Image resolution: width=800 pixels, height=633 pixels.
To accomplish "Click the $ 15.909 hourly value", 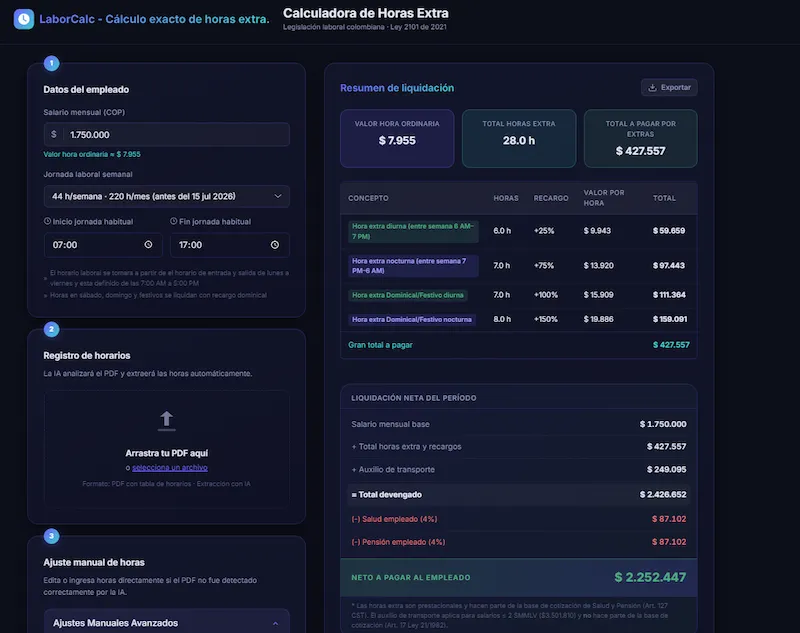I will click(598, 295).
